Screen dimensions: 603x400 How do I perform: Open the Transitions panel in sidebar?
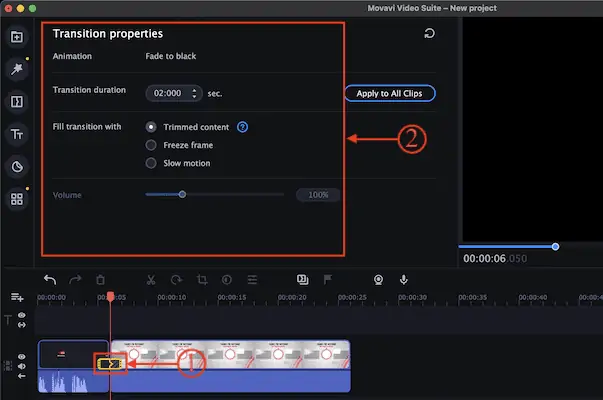17,102
